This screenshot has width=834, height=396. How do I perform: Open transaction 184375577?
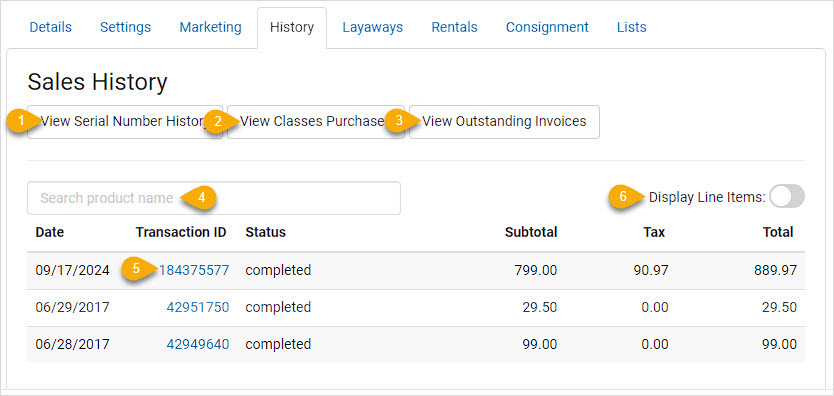194,270
